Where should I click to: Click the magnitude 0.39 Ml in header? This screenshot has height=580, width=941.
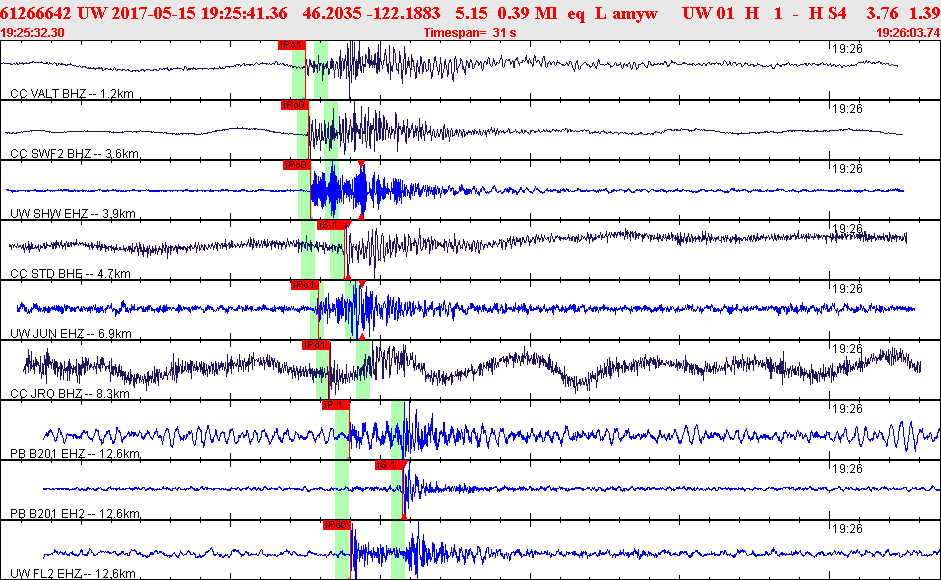(x=528, y=13)
